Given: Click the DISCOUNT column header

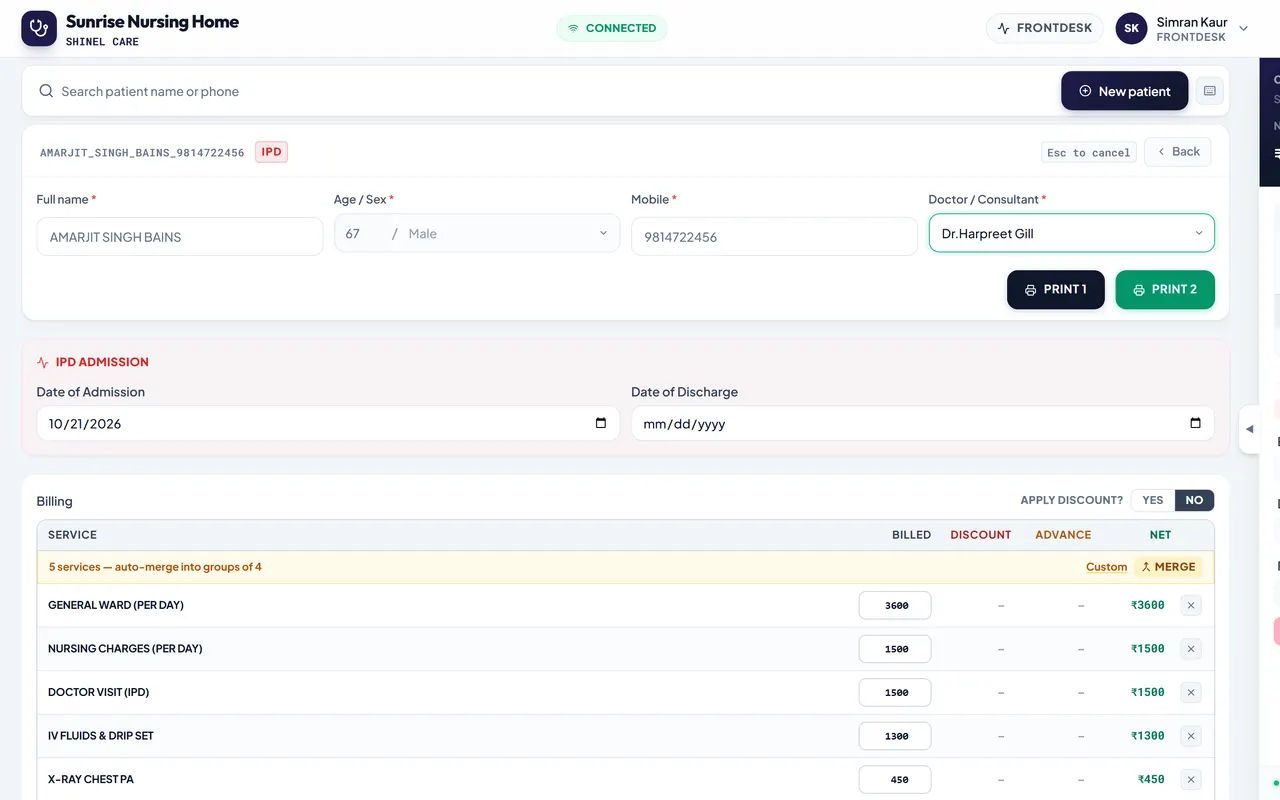Looking at the screenshot, I should 980,535.
